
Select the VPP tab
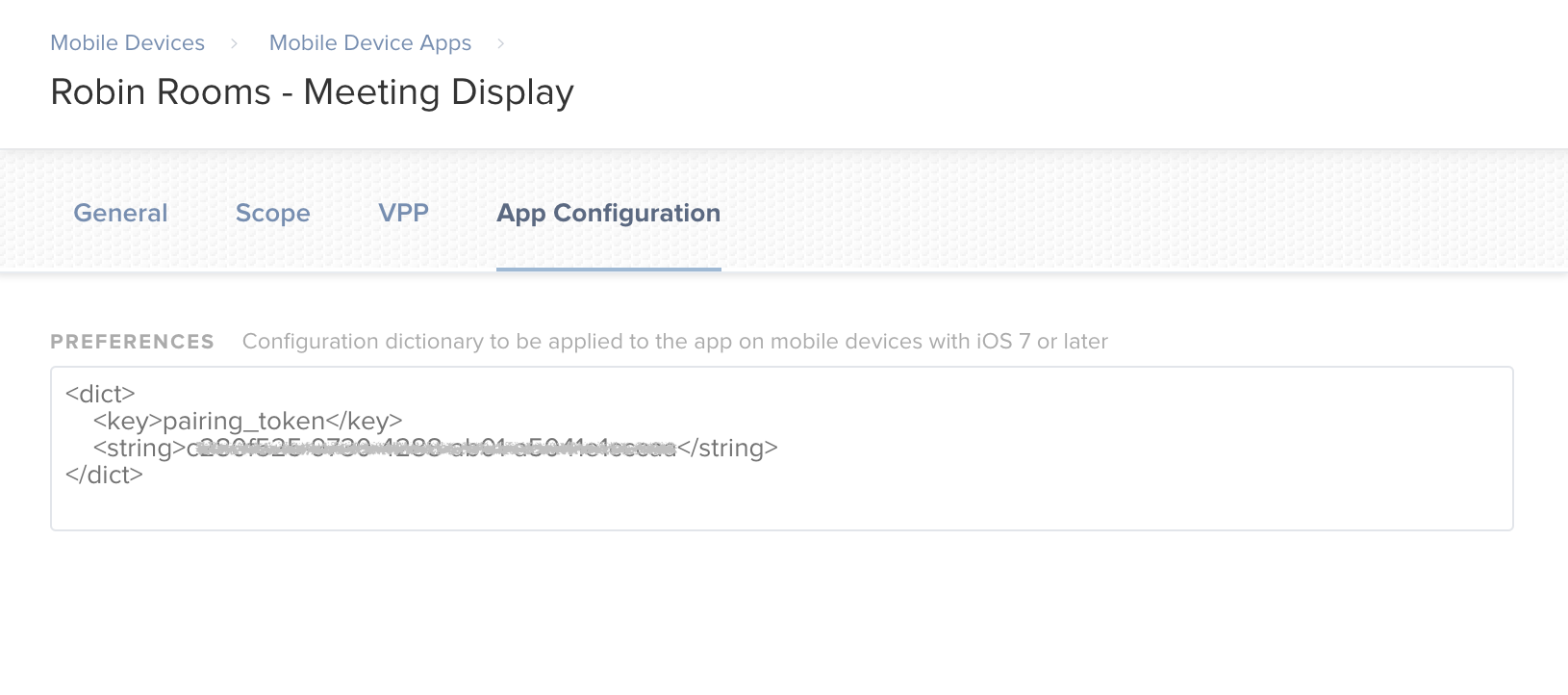coord(403,213)
